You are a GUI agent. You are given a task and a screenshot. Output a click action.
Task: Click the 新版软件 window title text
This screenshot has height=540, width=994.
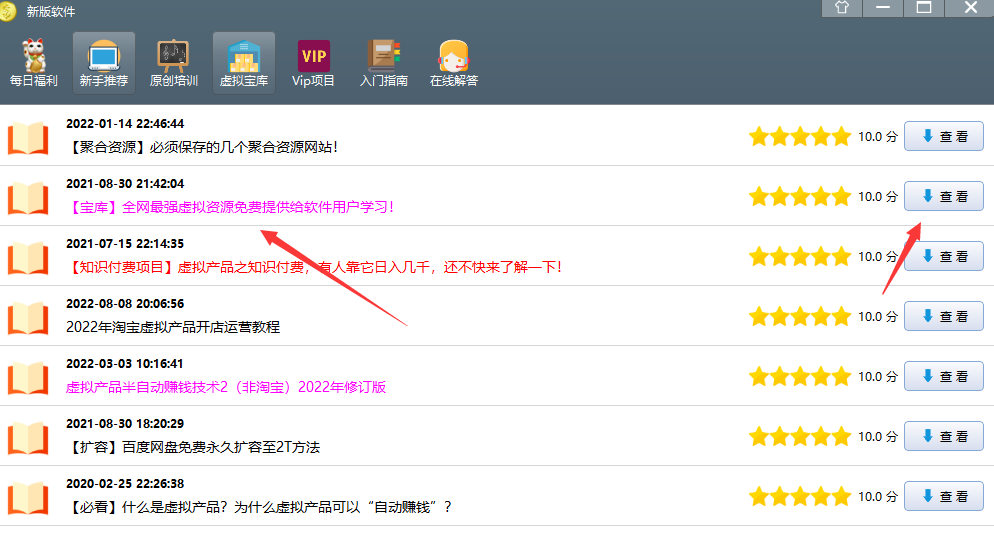click(x=51, y=11)
